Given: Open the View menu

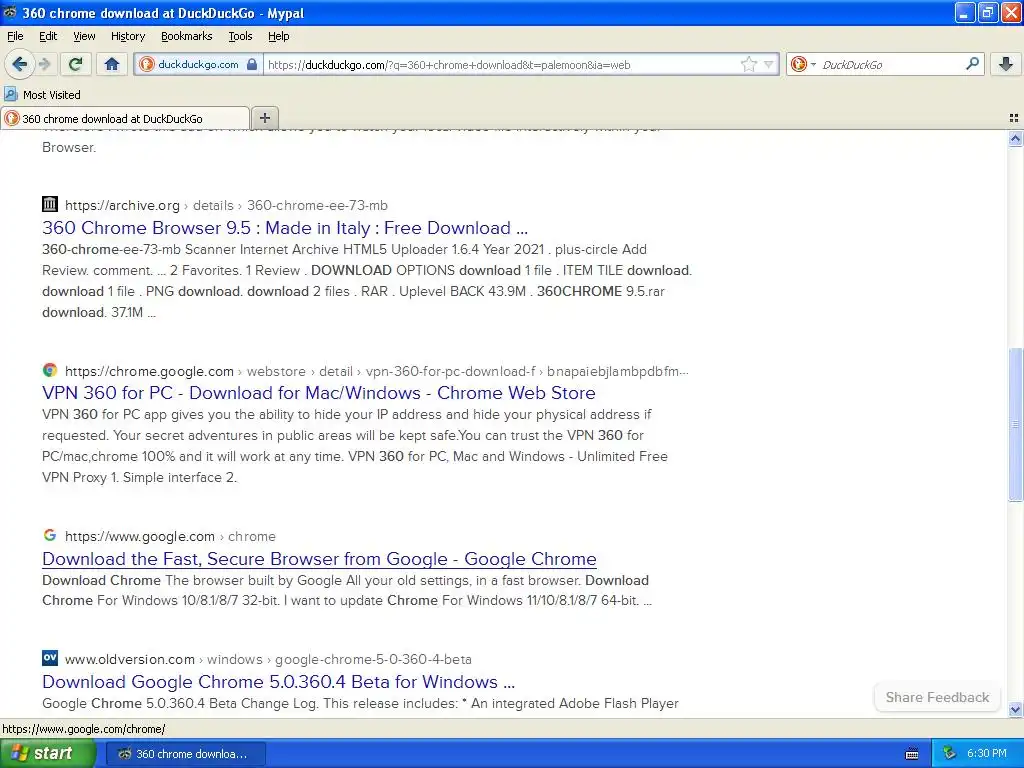Looking at the screenshot, I should click(x=84, y=36).
